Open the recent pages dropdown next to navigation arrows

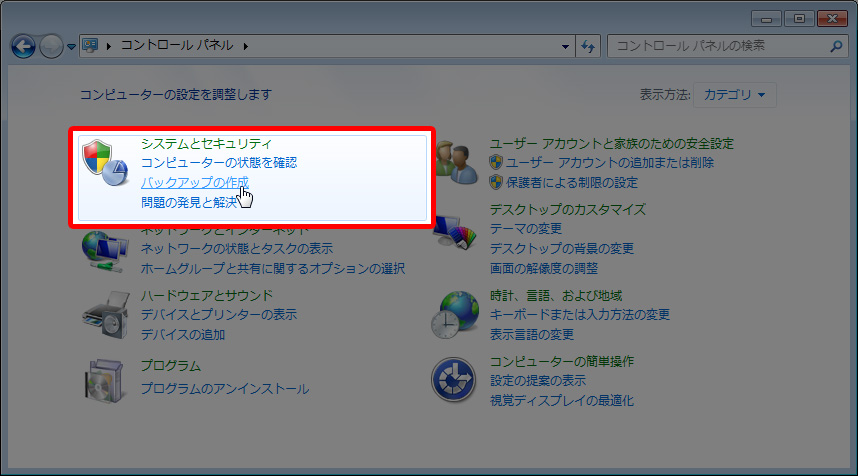(72, 46)
